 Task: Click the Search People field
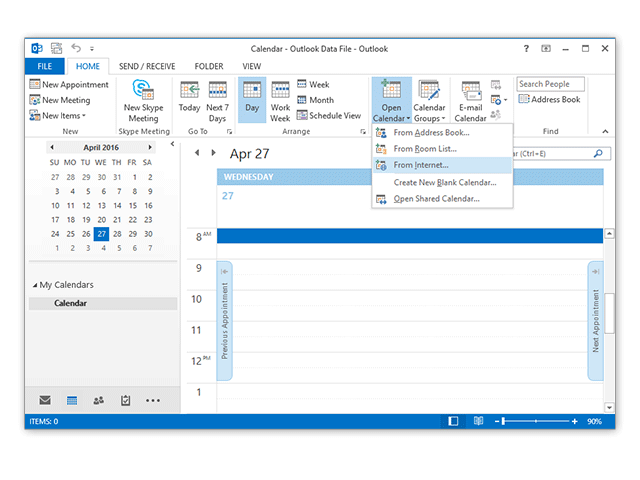pyautogui.click(x=550, y=84)
